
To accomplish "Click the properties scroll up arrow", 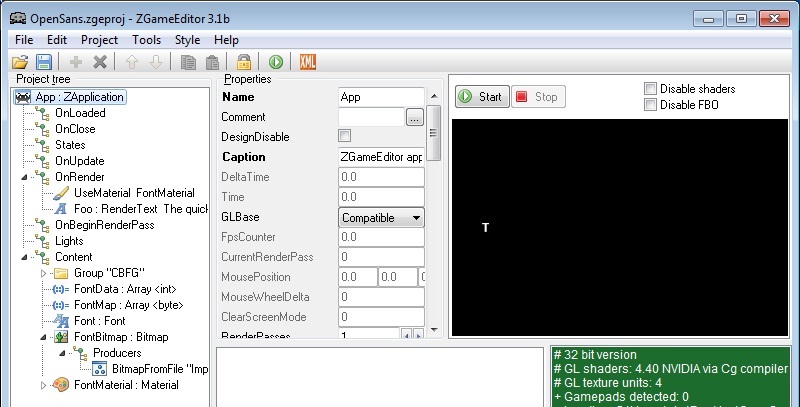I will [x=434, y=96].
